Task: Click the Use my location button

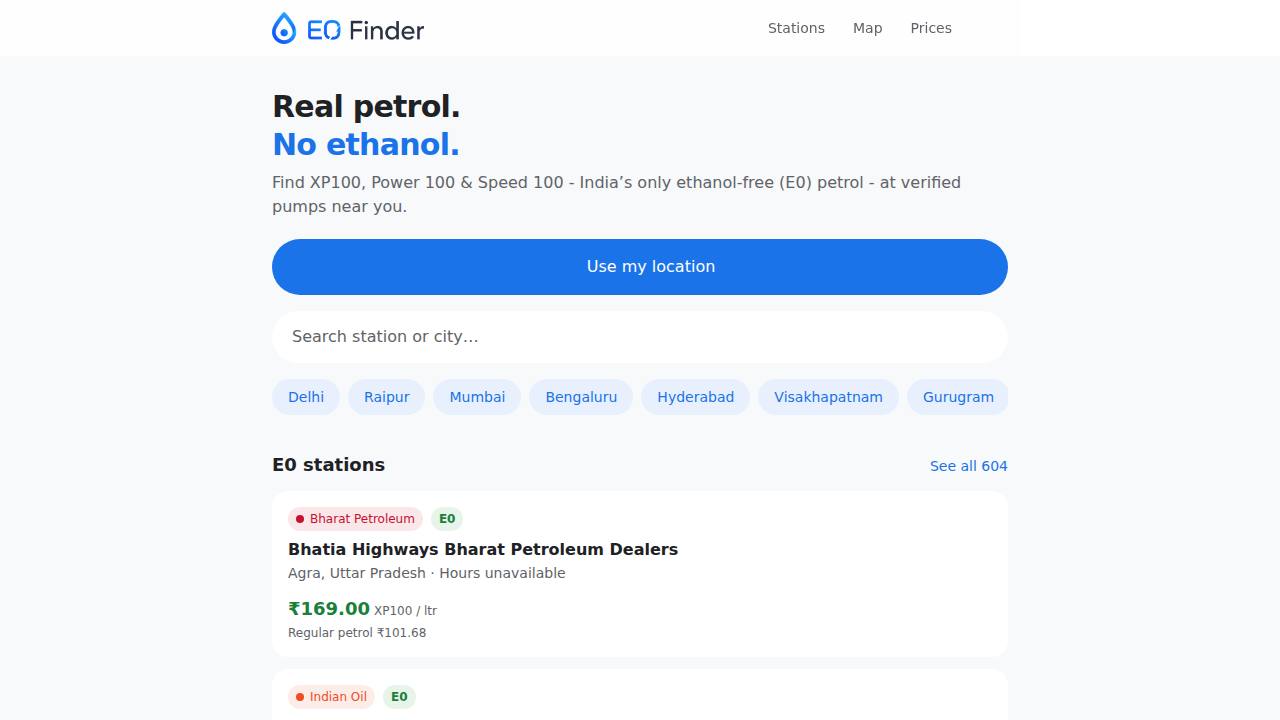Action: coord(640,267)
